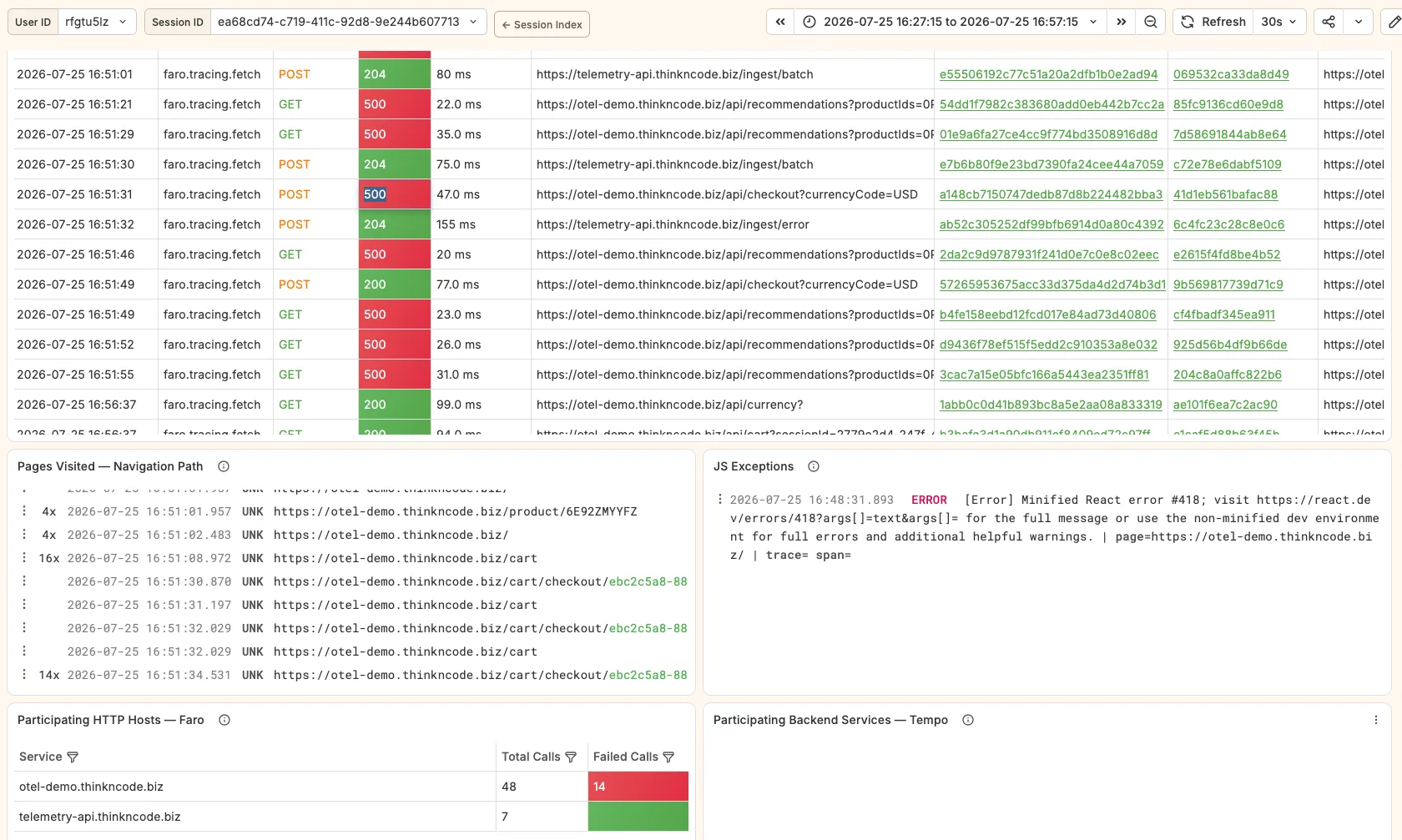Select the ingest/error URL cell
The image size is (1402, 840).
coord(732,224)
